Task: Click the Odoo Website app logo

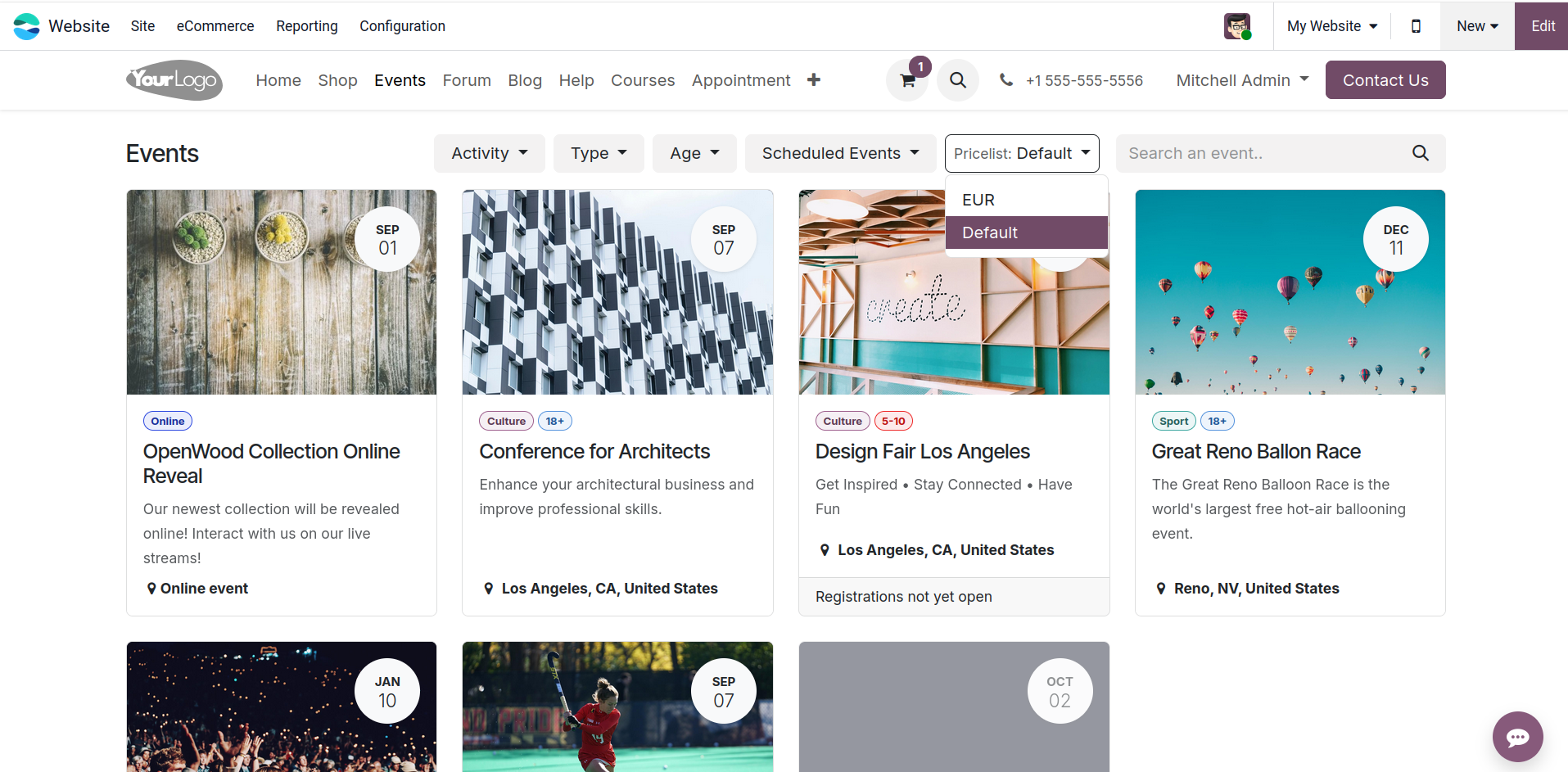Action: 26,26
